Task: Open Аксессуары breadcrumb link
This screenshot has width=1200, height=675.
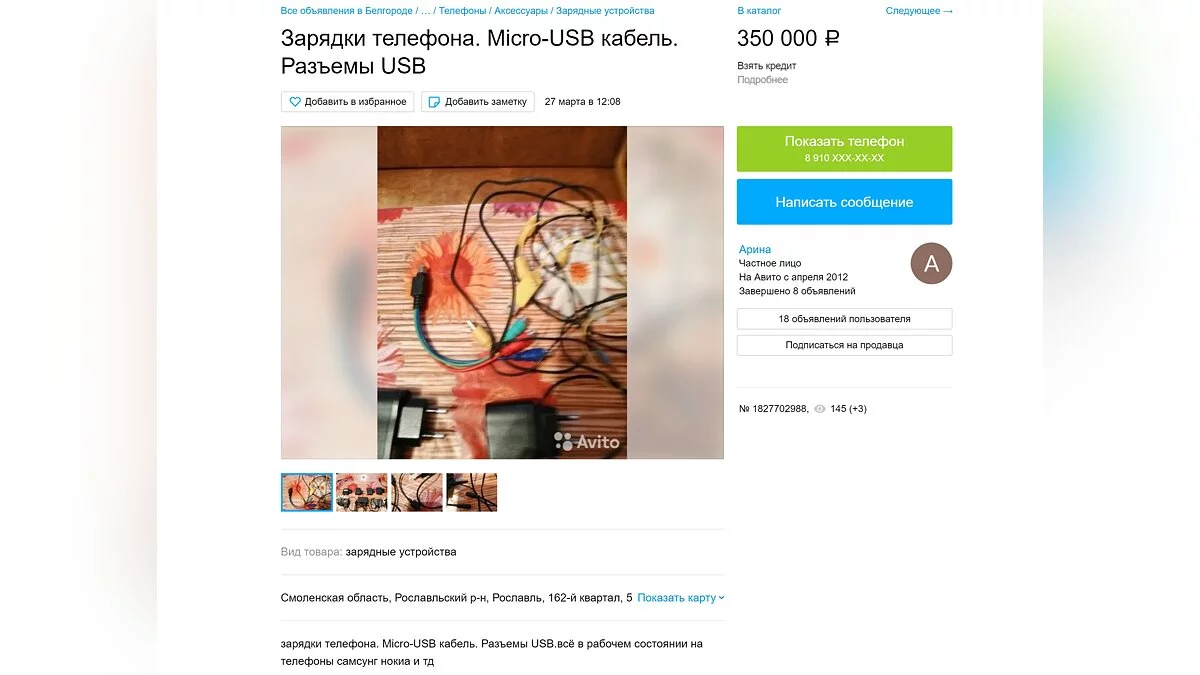Action: [521, 11]
